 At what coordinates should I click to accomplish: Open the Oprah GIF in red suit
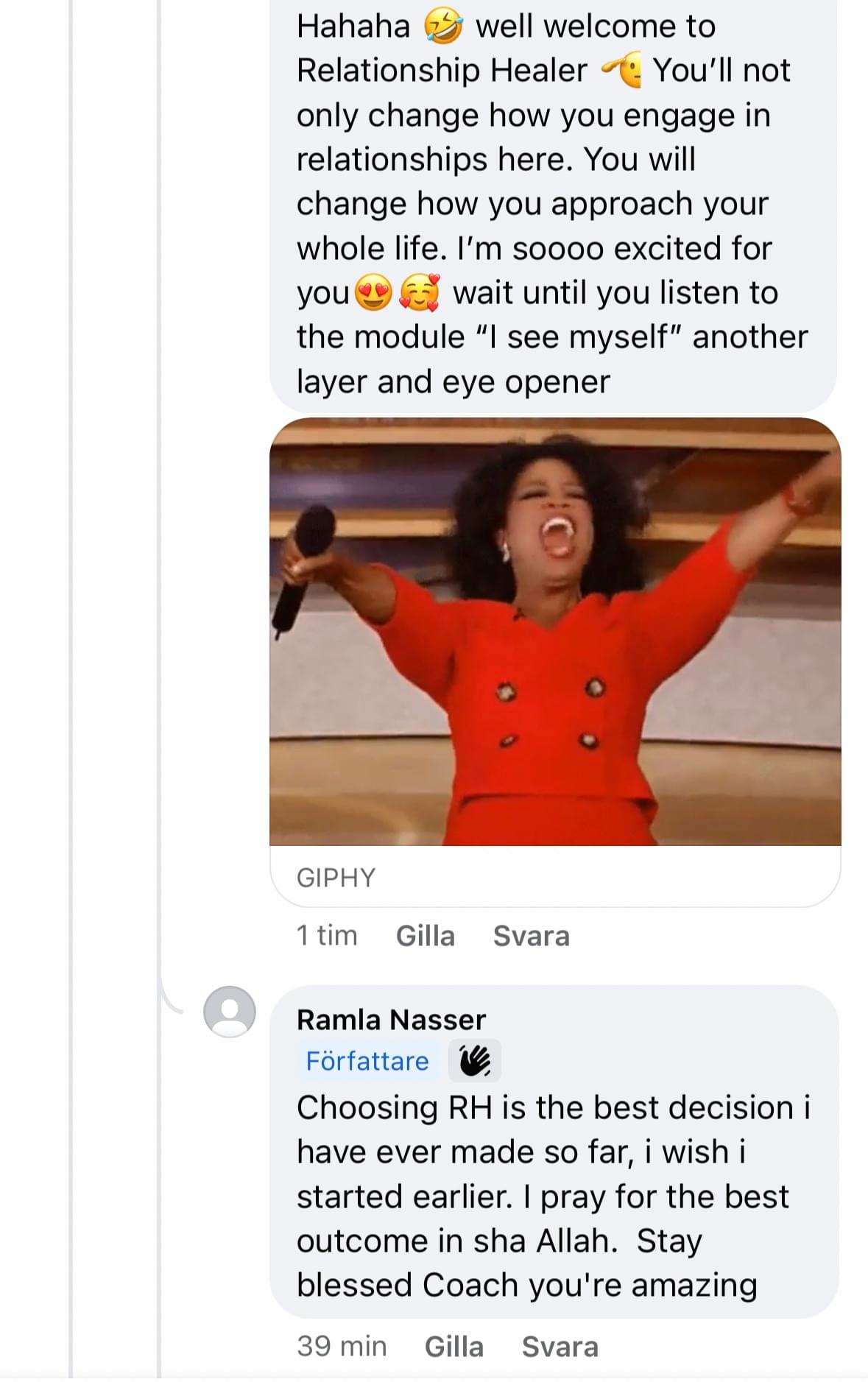(x=555, y=632)
